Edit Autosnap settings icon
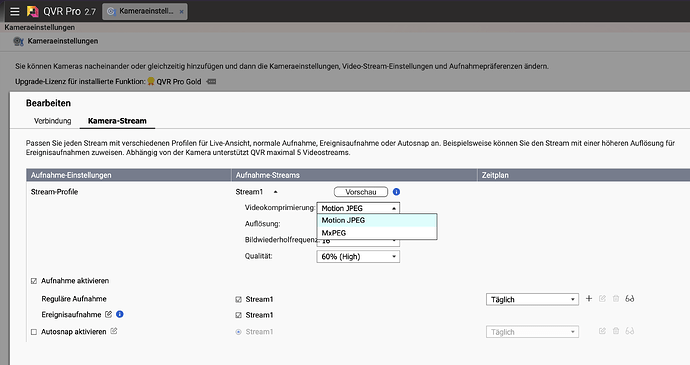 tap(114, 331)
